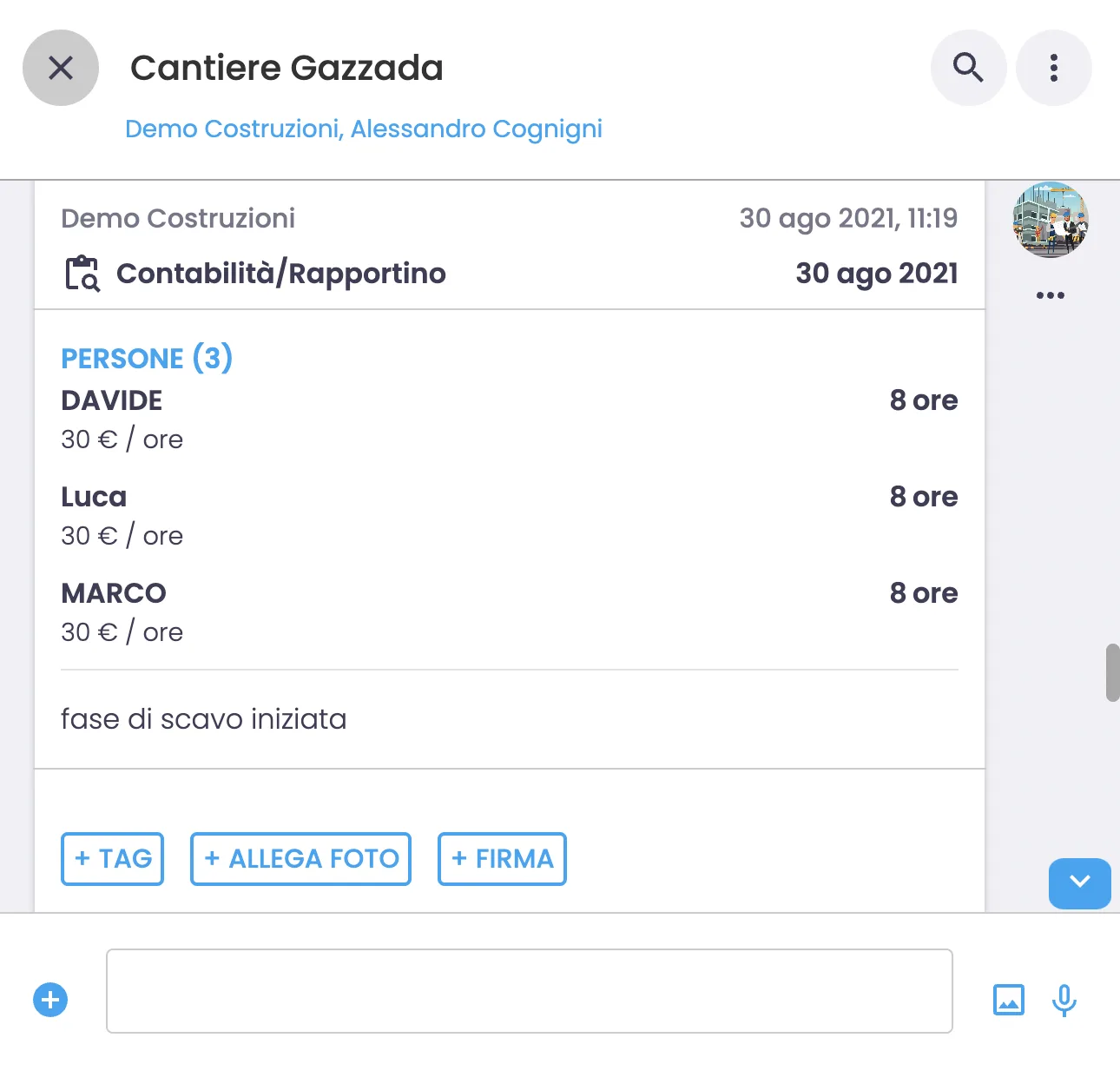The image size is (1120, 1084).
Task: Focus the message text input field
Action: 529,991
